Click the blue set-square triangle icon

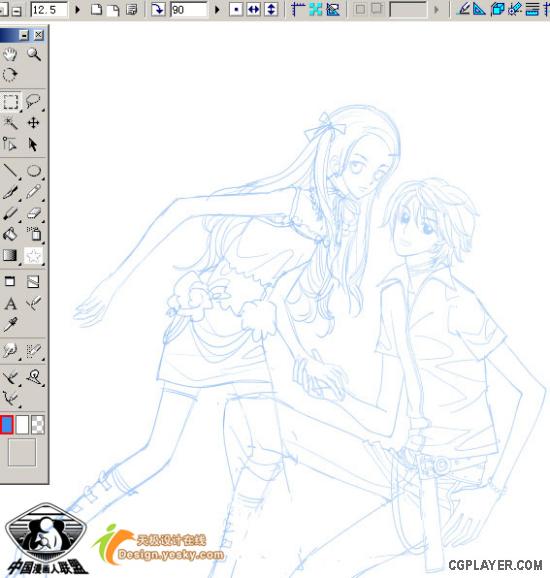point(479,9)
